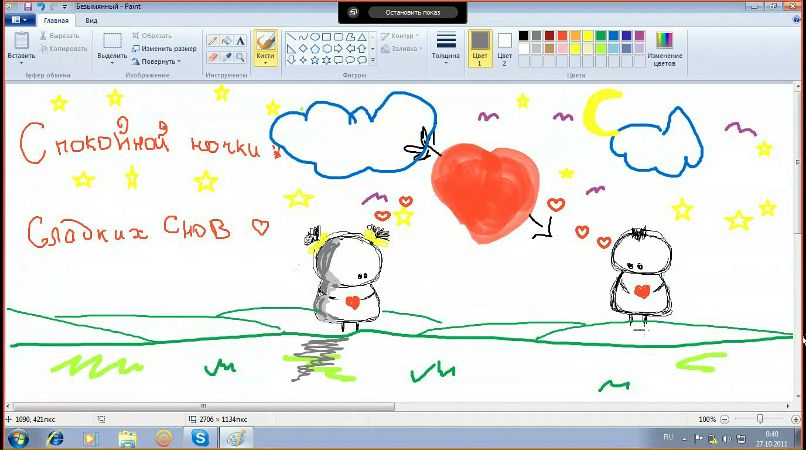Activate Цвет 1 color slot
The image size is (806, 450).
tap(479, 47)
